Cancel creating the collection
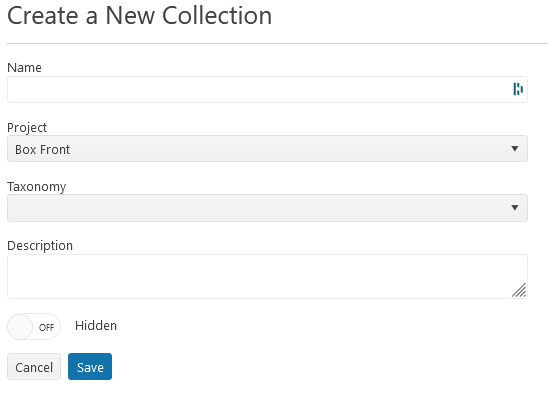Viewport: 548px width, 403px height. [x=34, y=367]
